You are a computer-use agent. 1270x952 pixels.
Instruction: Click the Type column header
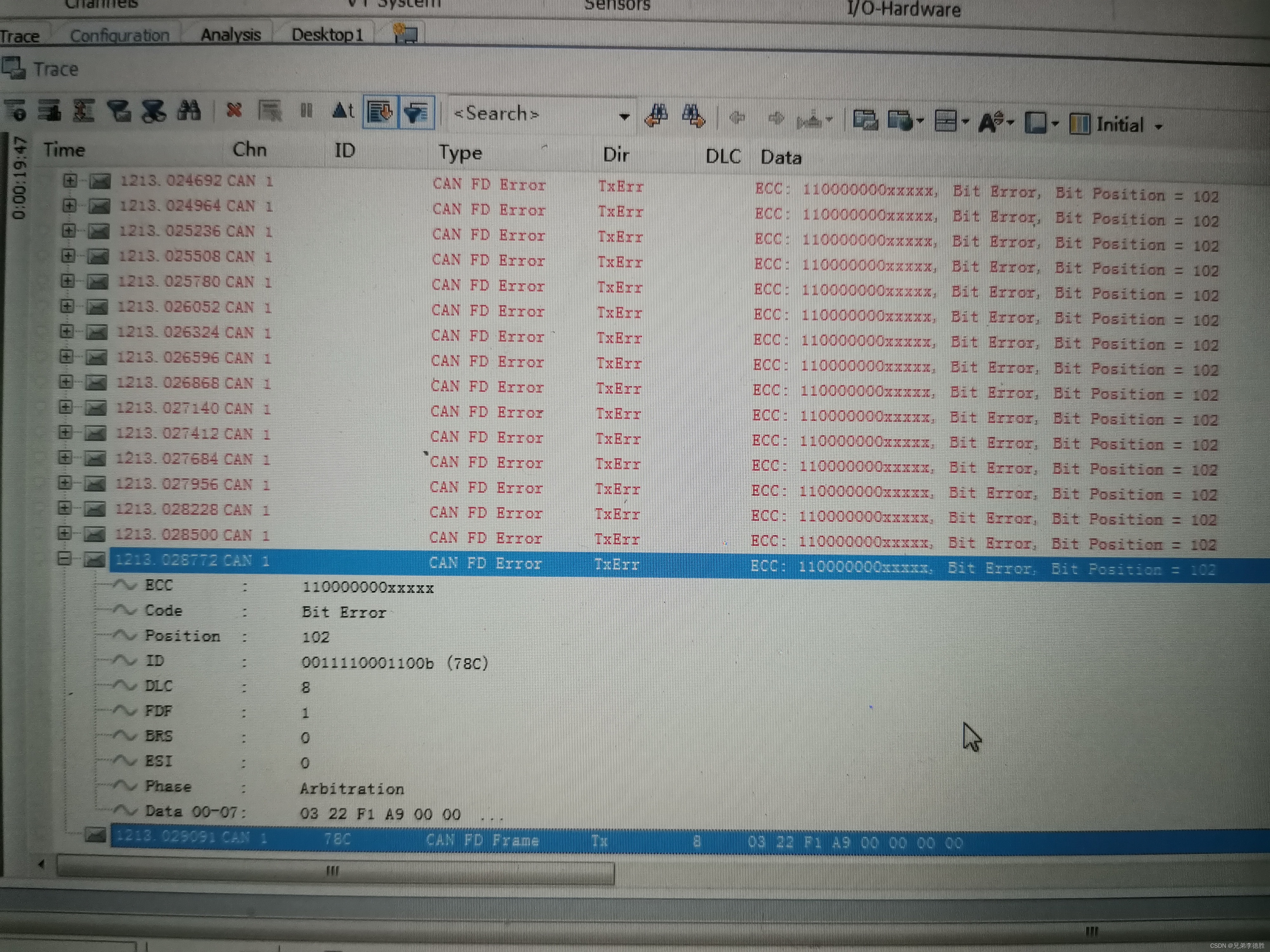click(x=460, y=153)
